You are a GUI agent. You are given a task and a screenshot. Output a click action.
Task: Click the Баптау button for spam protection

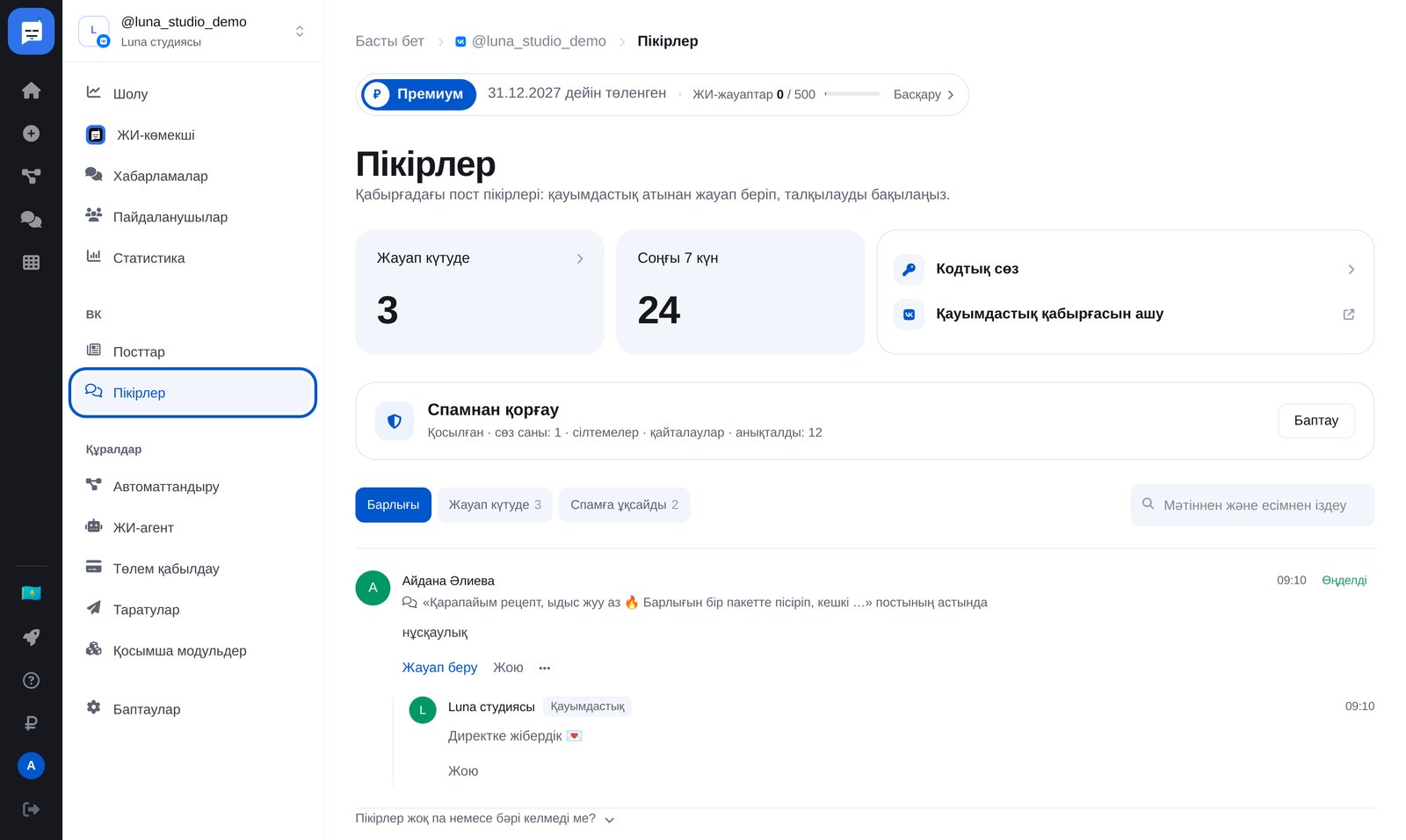point(1315,421)
